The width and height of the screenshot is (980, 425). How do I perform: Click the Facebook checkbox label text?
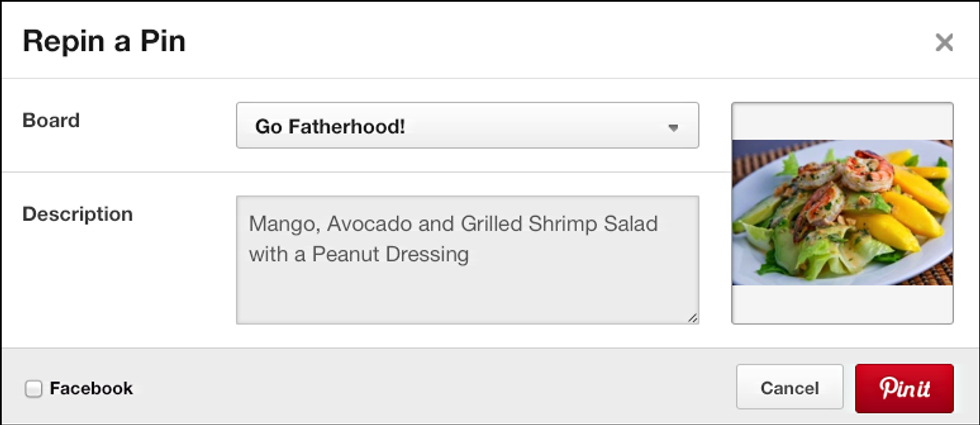(91, 389)
